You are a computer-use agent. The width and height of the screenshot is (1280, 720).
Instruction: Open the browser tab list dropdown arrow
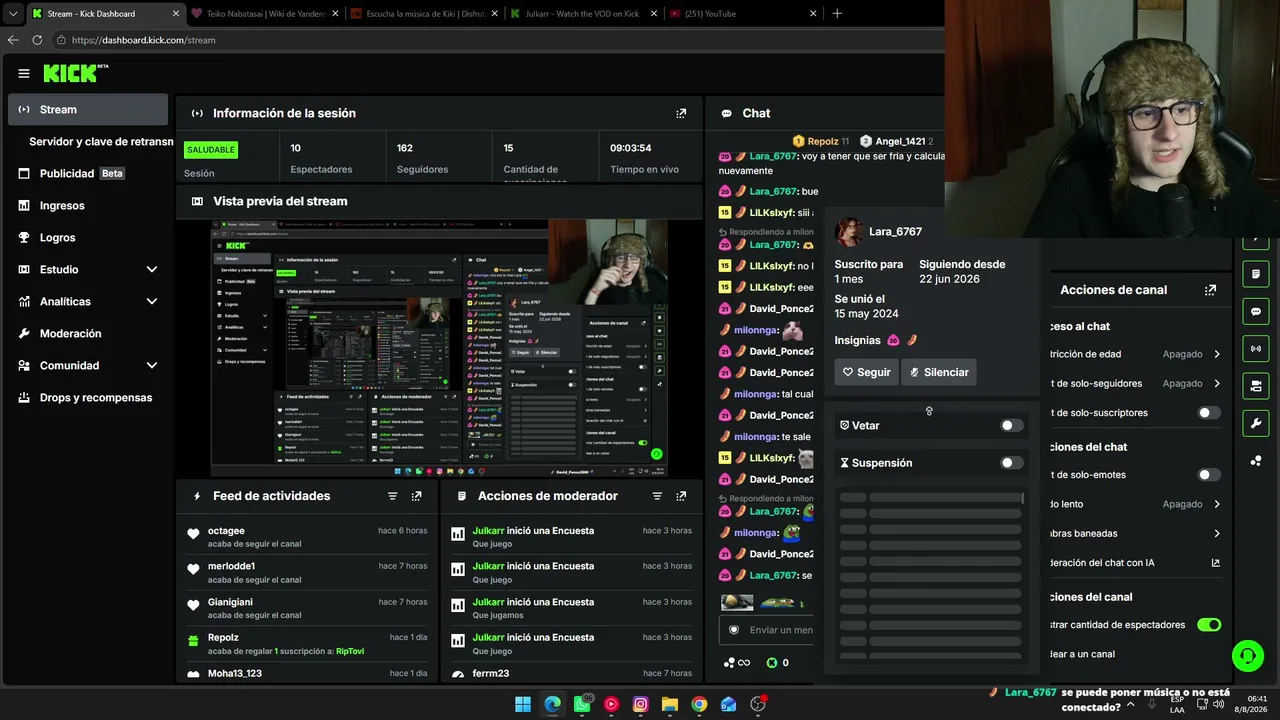click(x=13, y=14)
